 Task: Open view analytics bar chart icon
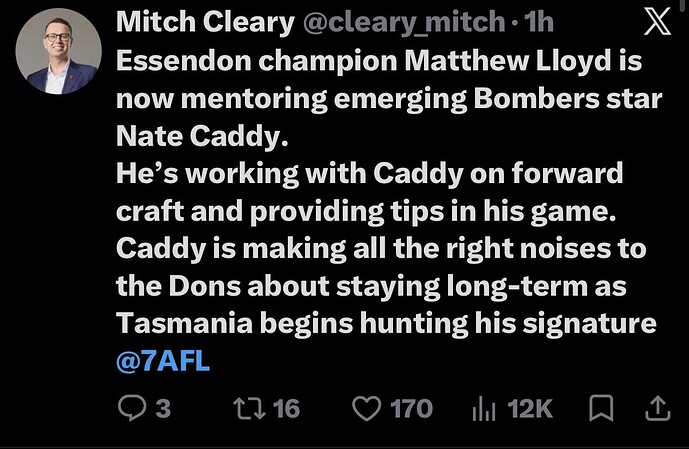484,409
